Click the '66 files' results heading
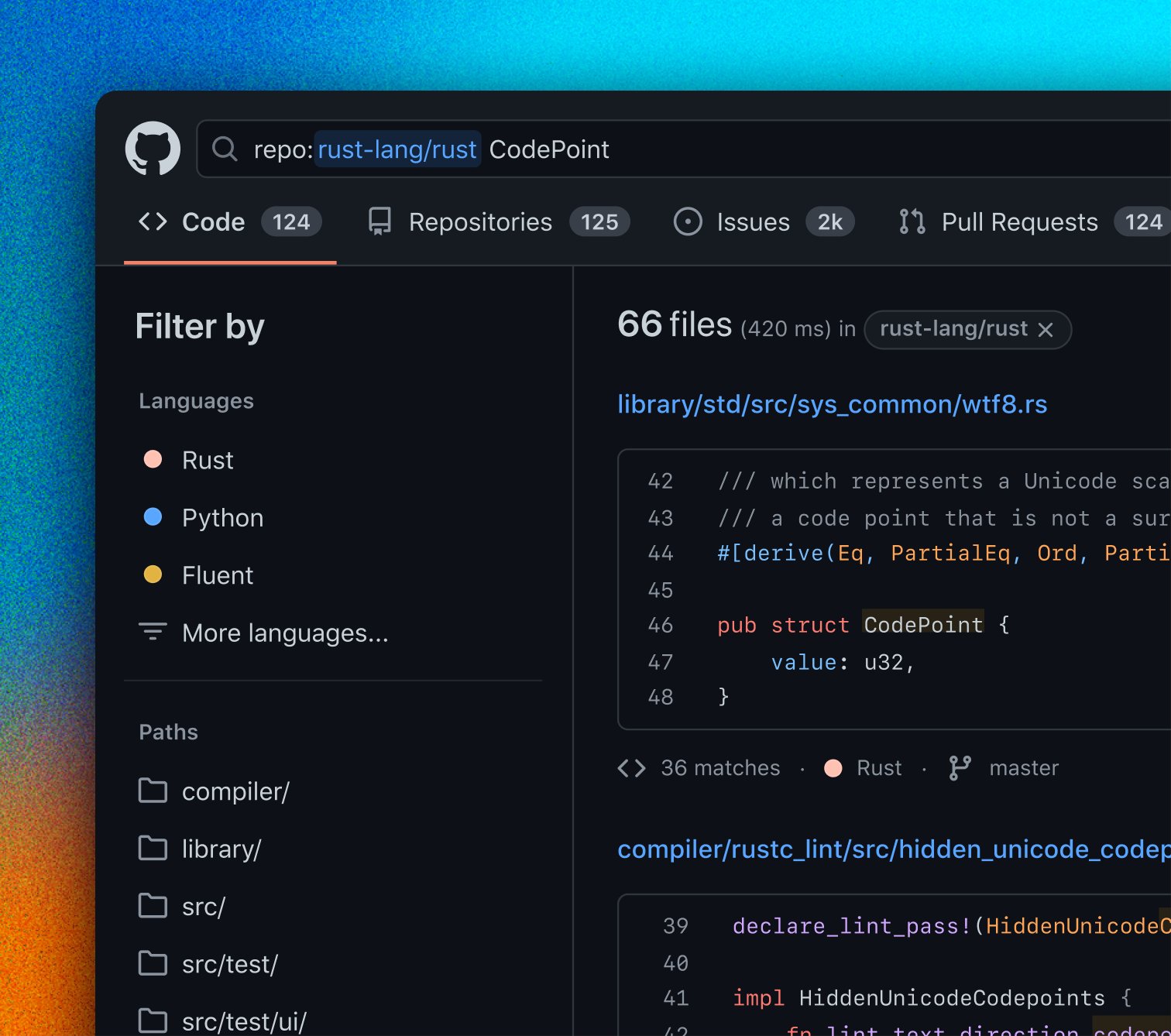The height and width of the screenshot is (1036, 1171). pyautogui.click(x=675, y=324)
